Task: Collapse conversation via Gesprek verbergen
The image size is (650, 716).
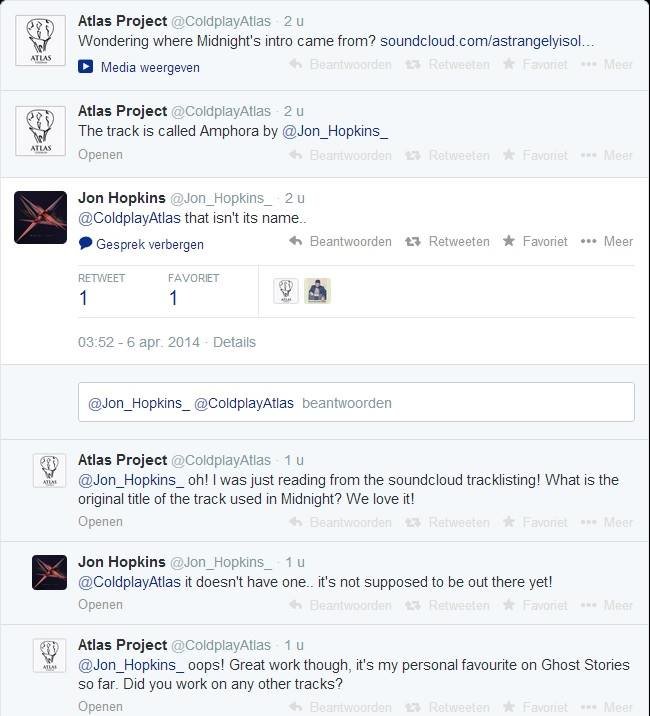Action: point(150,244)
